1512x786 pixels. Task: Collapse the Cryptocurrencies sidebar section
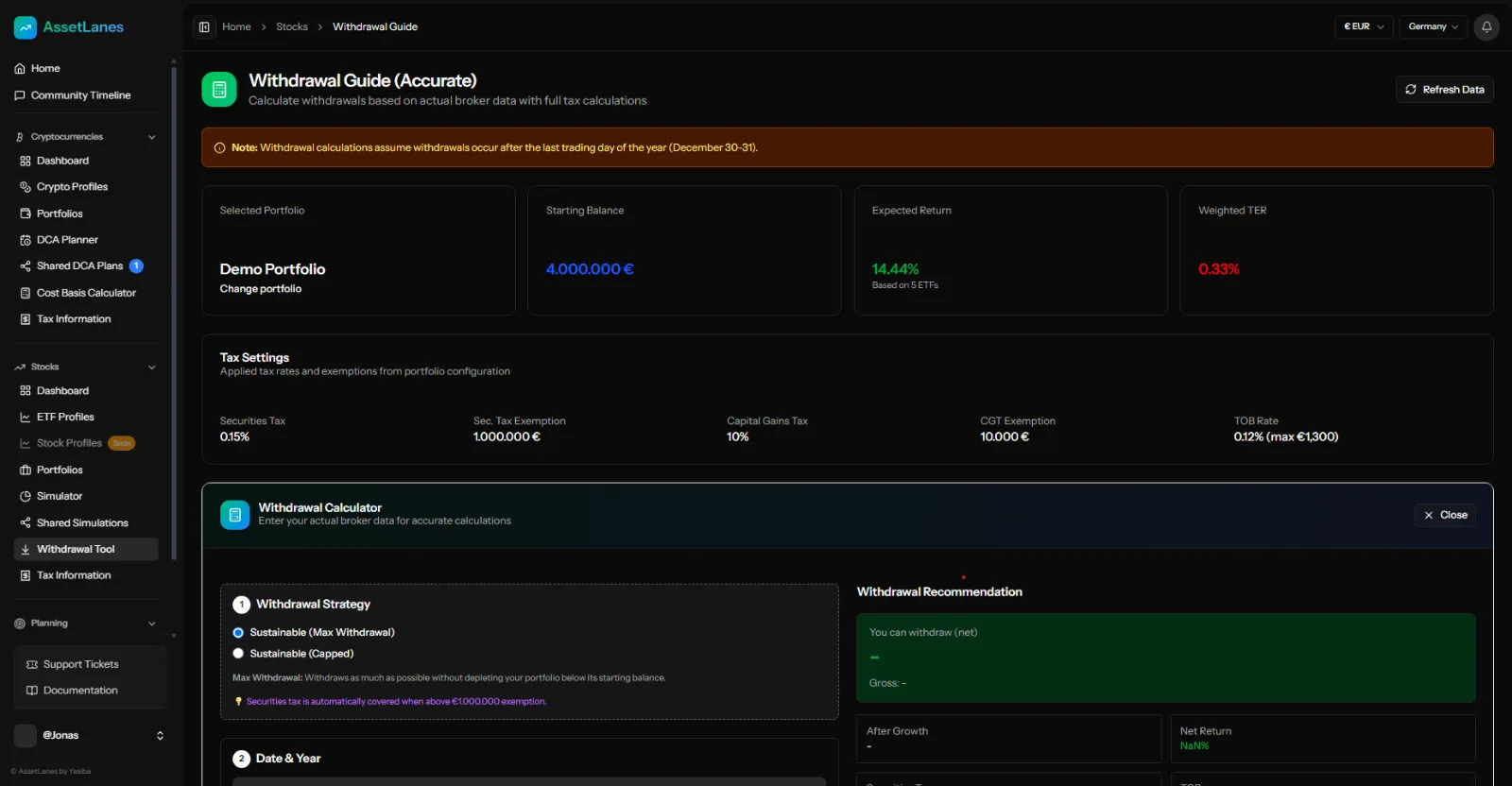pos(152,137)
